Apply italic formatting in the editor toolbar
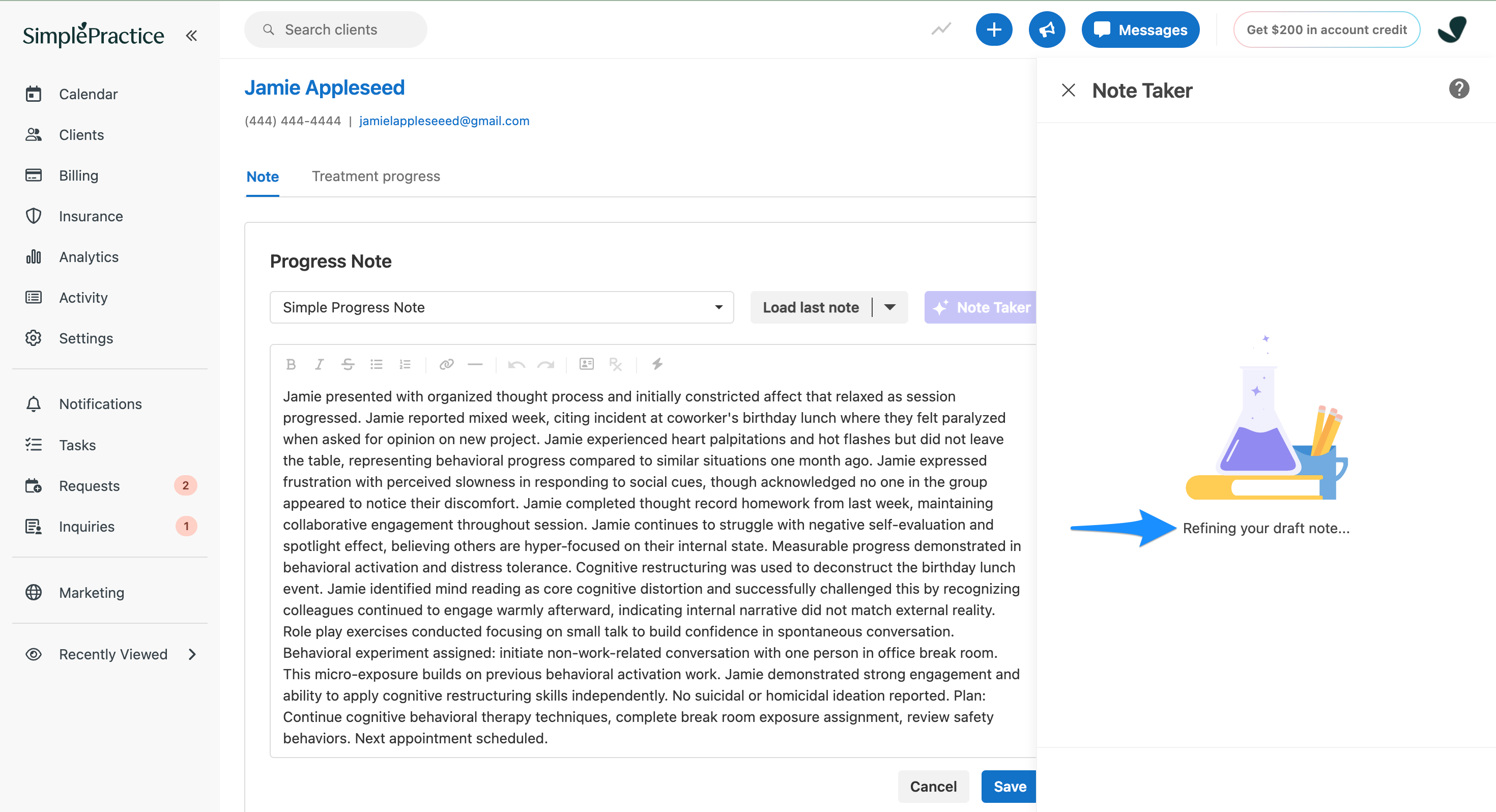This screenshot has width=1496, height=812. pos(319,364)
